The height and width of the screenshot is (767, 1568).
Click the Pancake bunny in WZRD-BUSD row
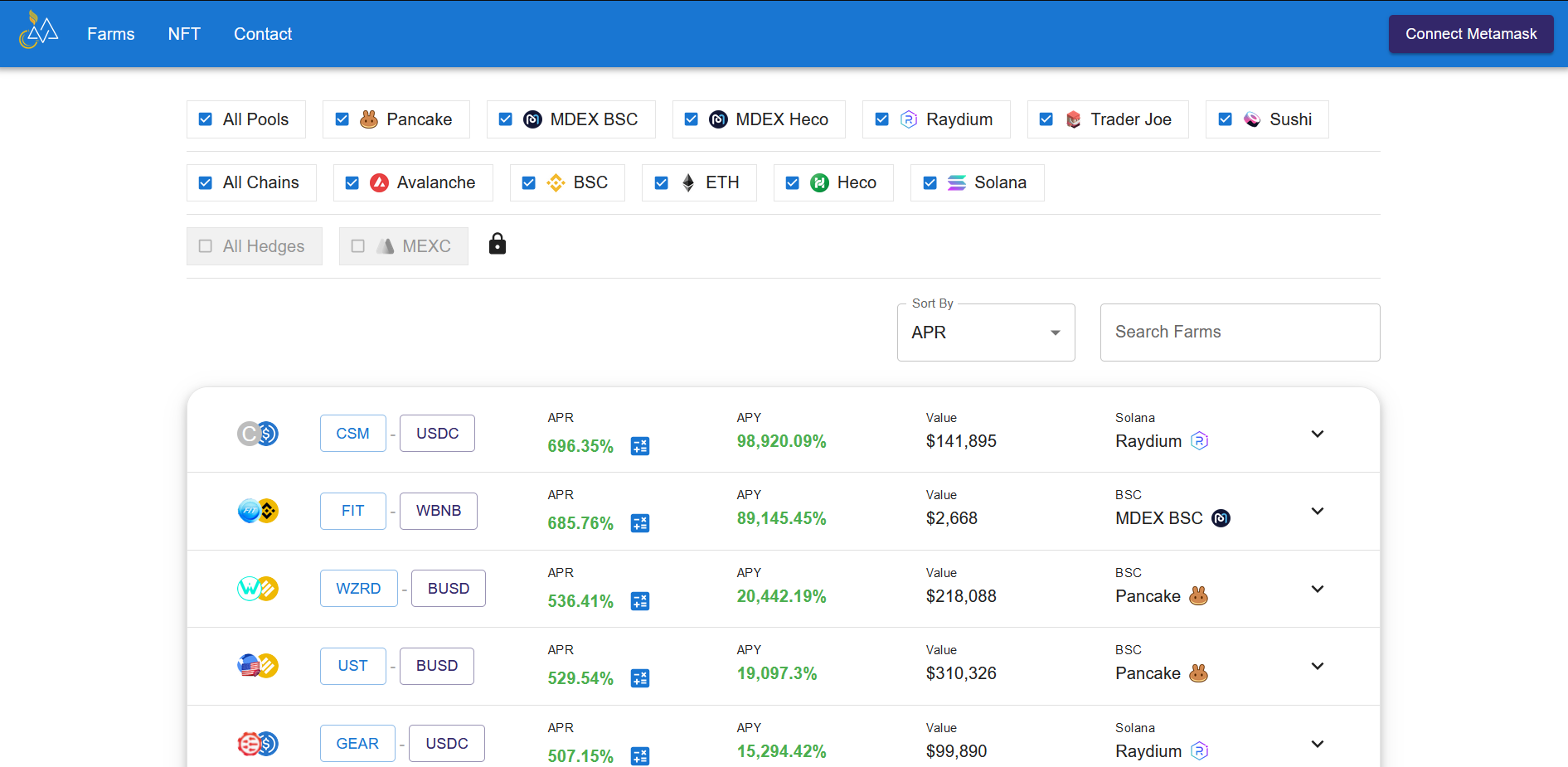[x=1199, y=595]
